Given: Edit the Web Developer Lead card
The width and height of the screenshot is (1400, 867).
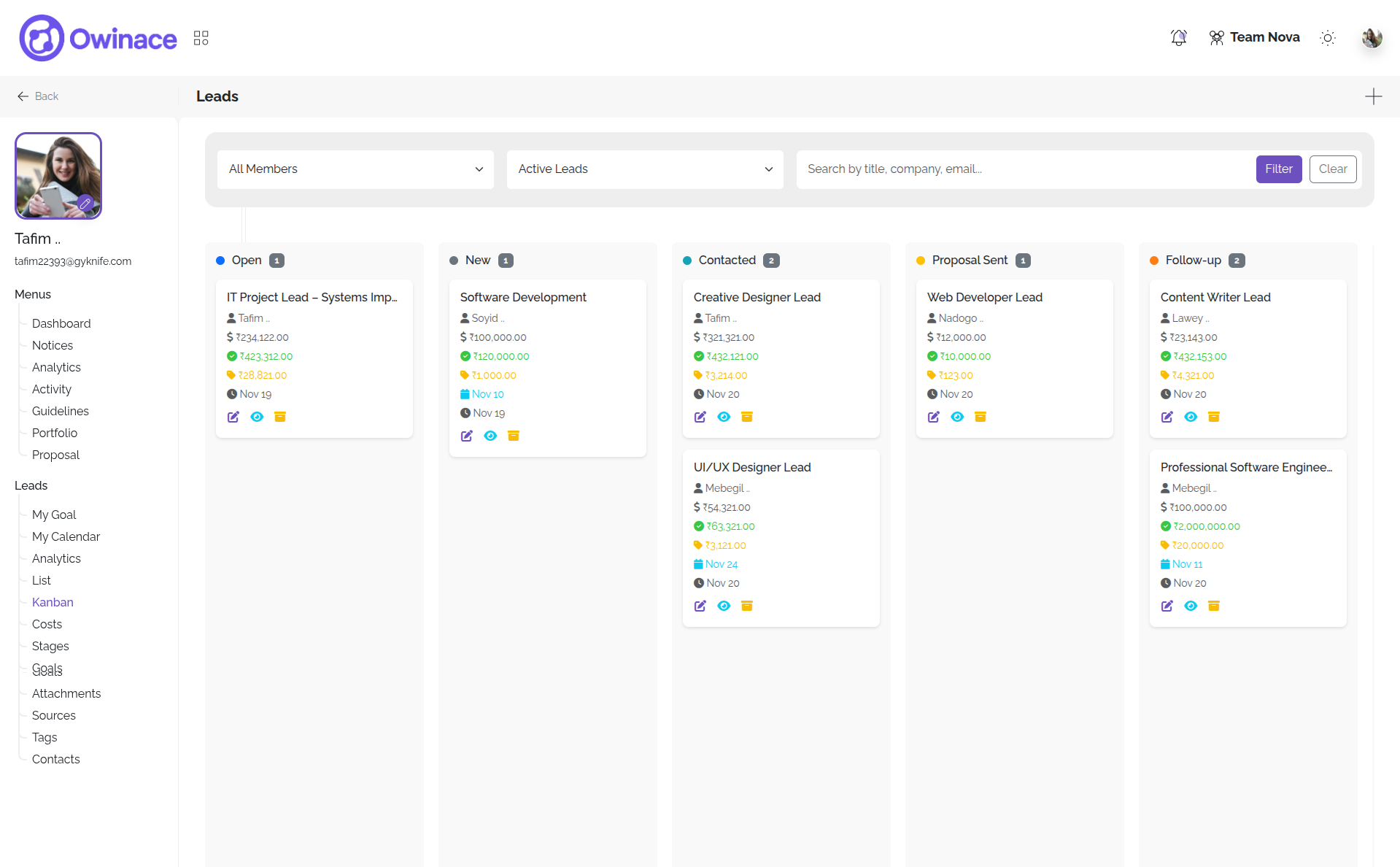Looking at the screenshot, I should tap(934, 417).
